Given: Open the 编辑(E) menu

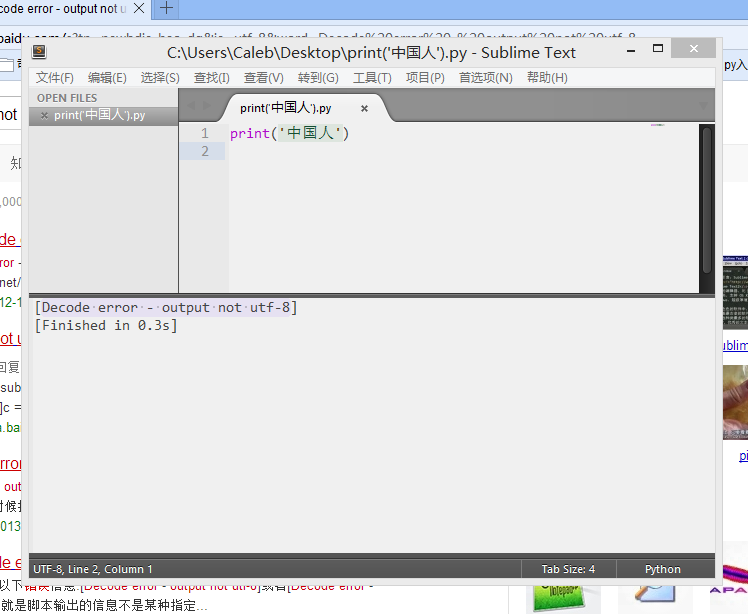Looking at the screenshot, I should click(x=107, y=78).
